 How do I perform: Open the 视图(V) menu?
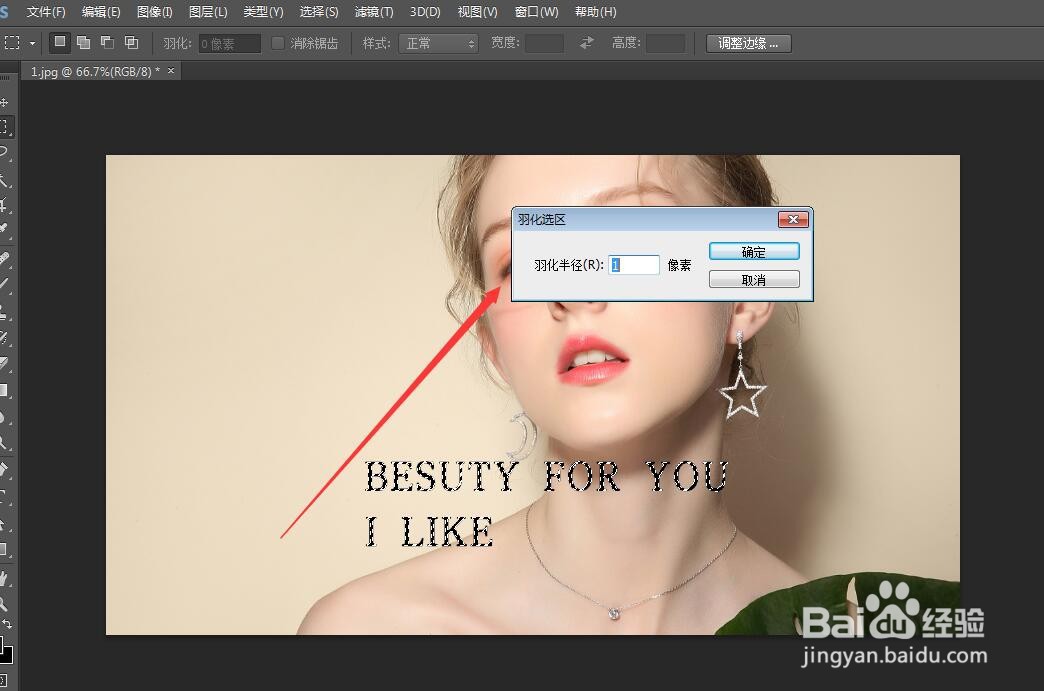pyautogui.click(x=477, y=12)
